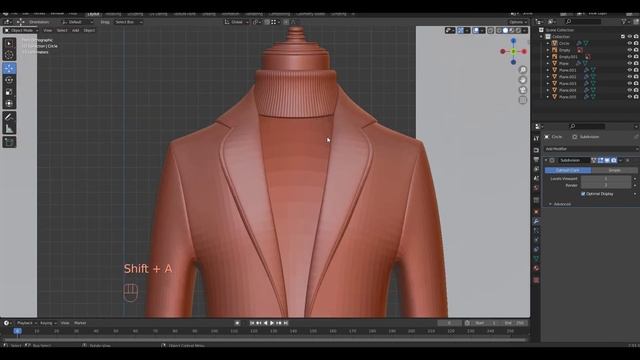
Task: Open the timeline Playback menu
Action: click(25, 323)
